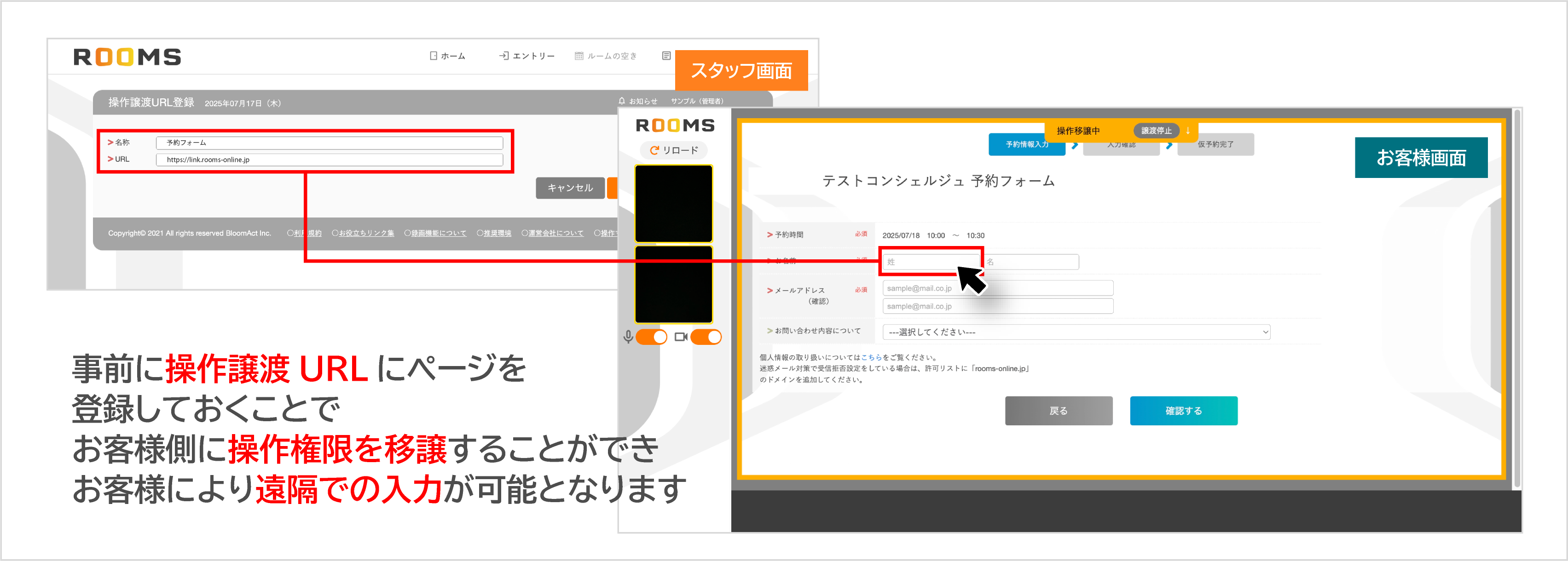1568x561 pixels.
Task: Click the first メールアドレス input field
Action: click(x=998, y=288)
